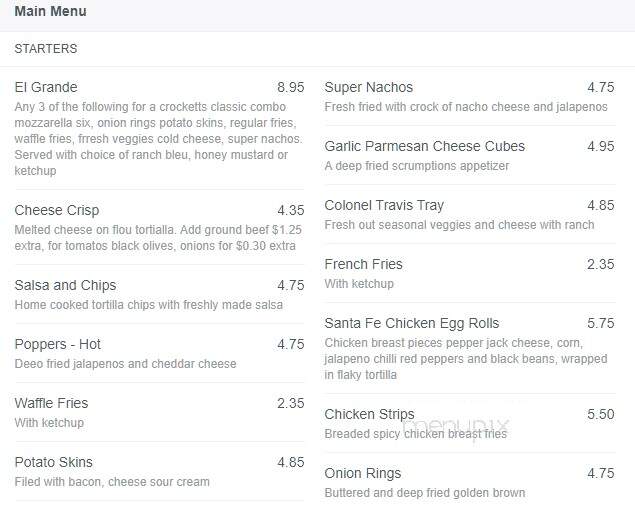
Task: Click the Cheese Crisp description text
Action: (x=158, y=238)
